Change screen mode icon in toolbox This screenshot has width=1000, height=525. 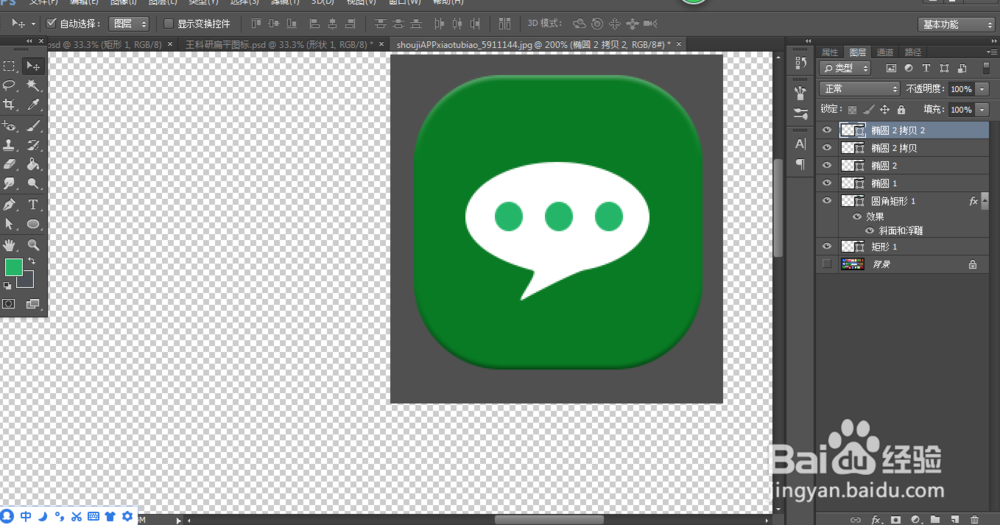[33, 304]
